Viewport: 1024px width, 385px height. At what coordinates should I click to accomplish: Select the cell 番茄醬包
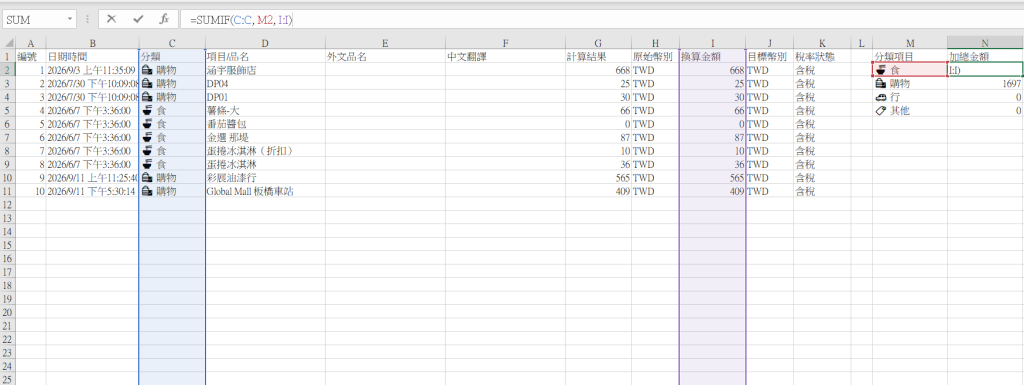265,123
